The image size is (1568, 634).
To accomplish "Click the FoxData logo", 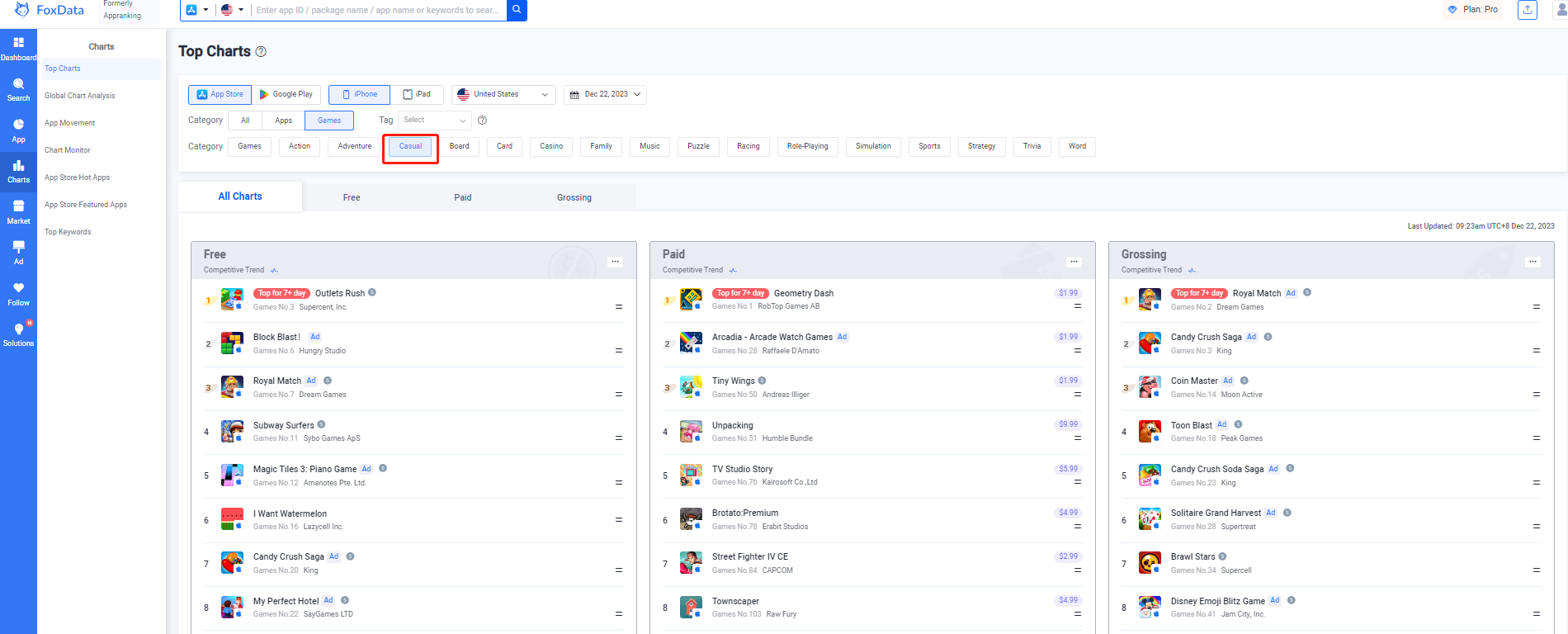I will 50,10.
